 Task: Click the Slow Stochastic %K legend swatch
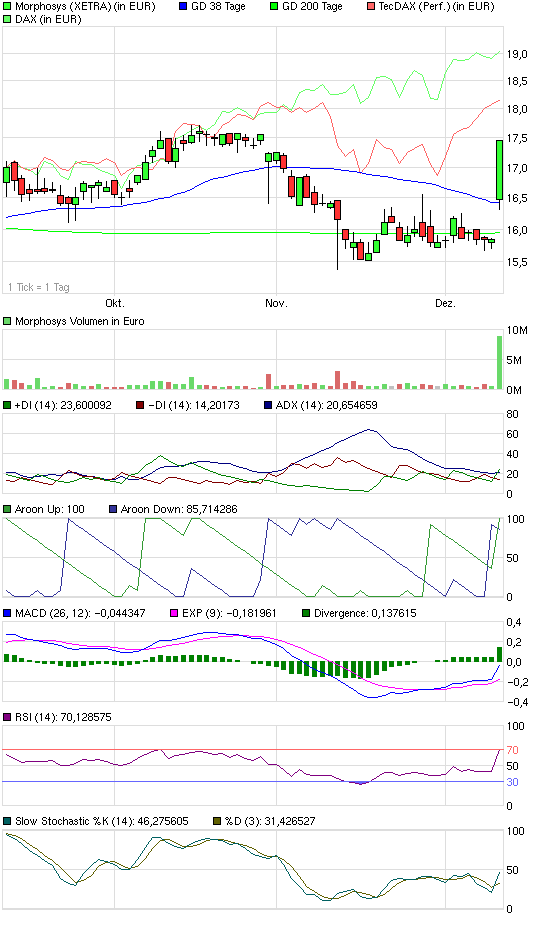tap(7, 821)
